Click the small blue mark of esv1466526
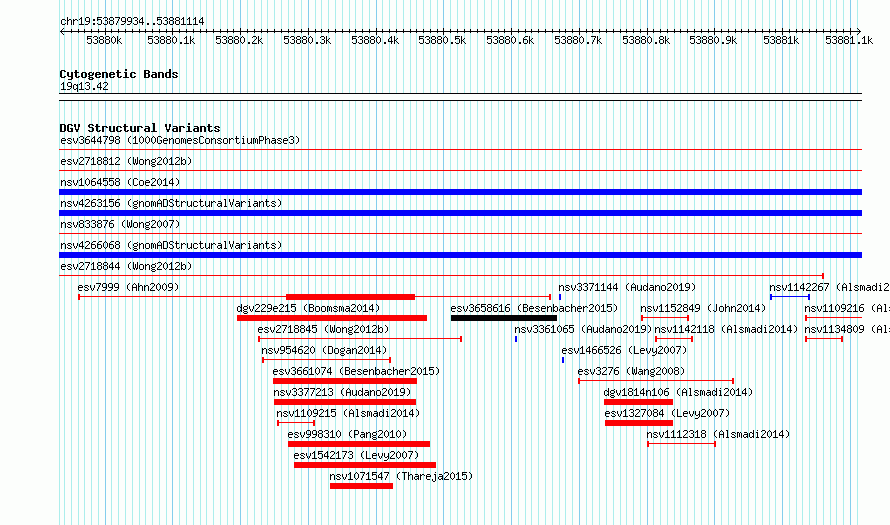The image size is (890, 525). click(x=563, y=360)
